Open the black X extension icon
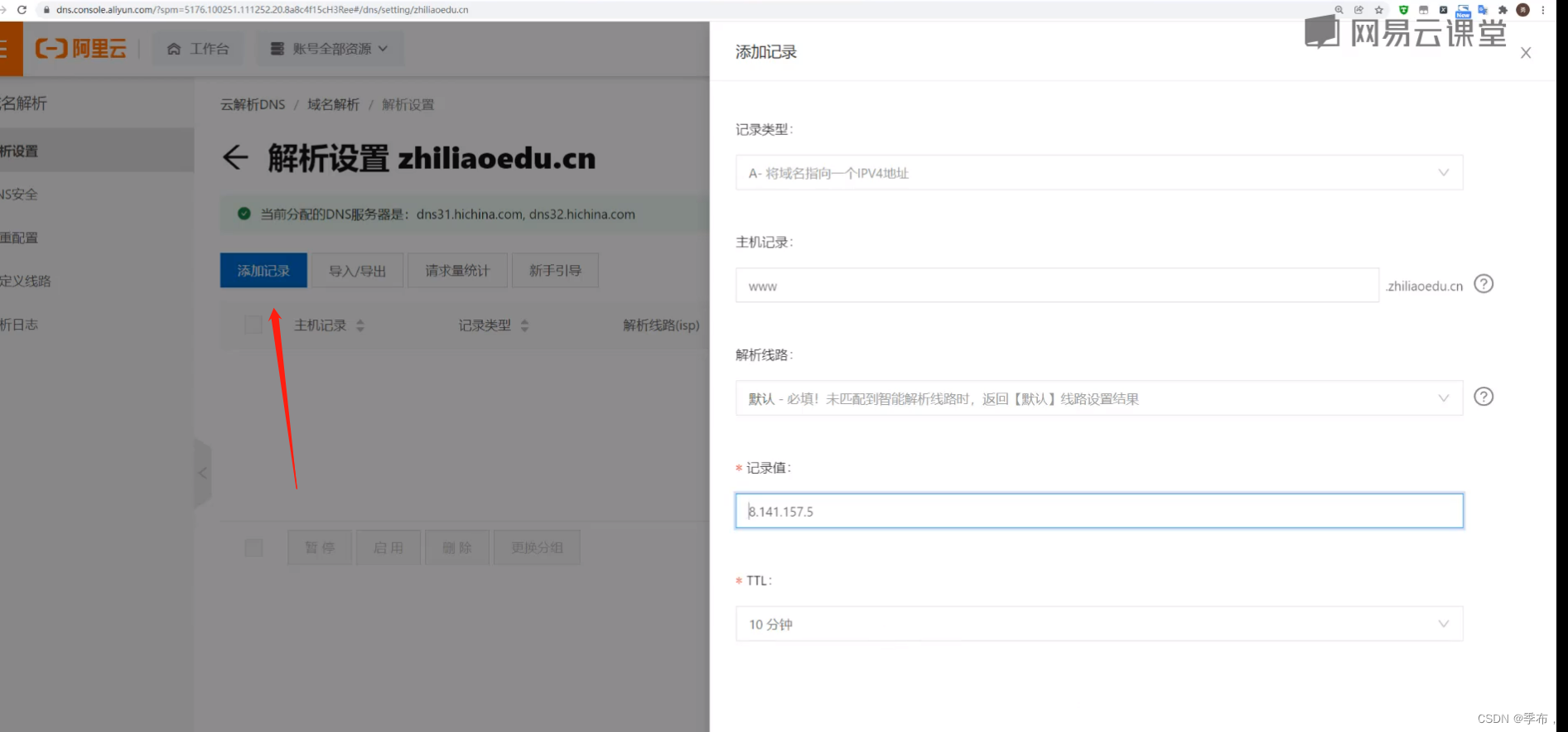Image resolution: width=1568 pixels, height=732 pixels. [1443, 10]
